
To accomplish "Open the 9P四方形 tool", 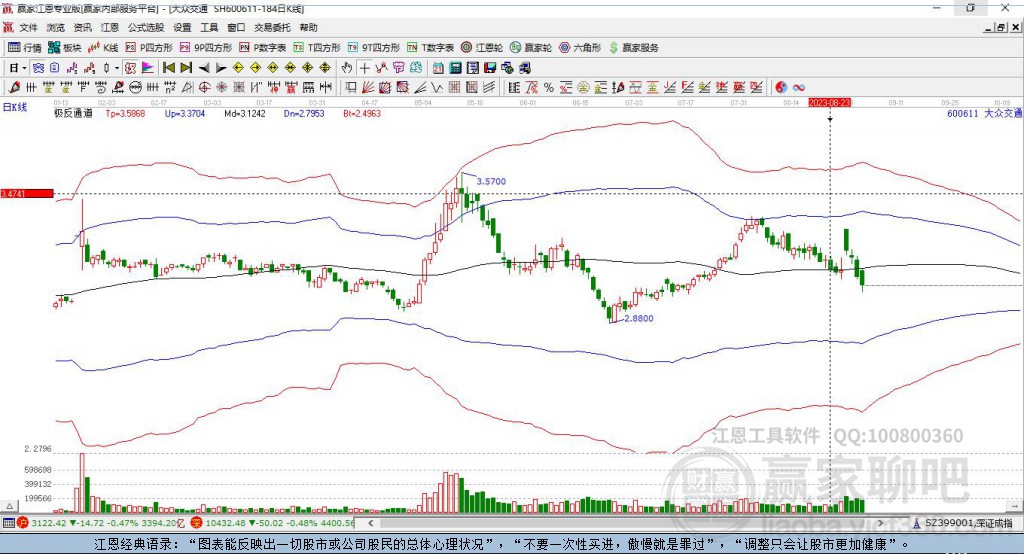I will [206, 48].
